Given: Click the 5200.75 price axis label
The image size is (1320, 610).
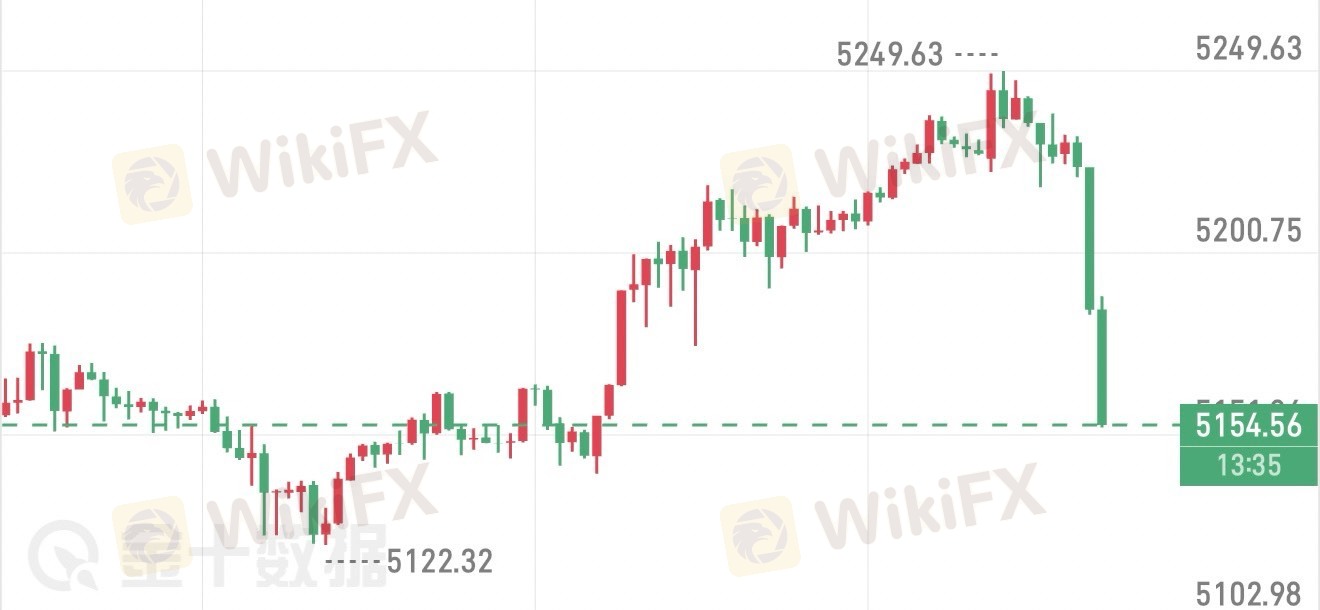Looking at the screenshot, I should click(x=1248, y=231).
